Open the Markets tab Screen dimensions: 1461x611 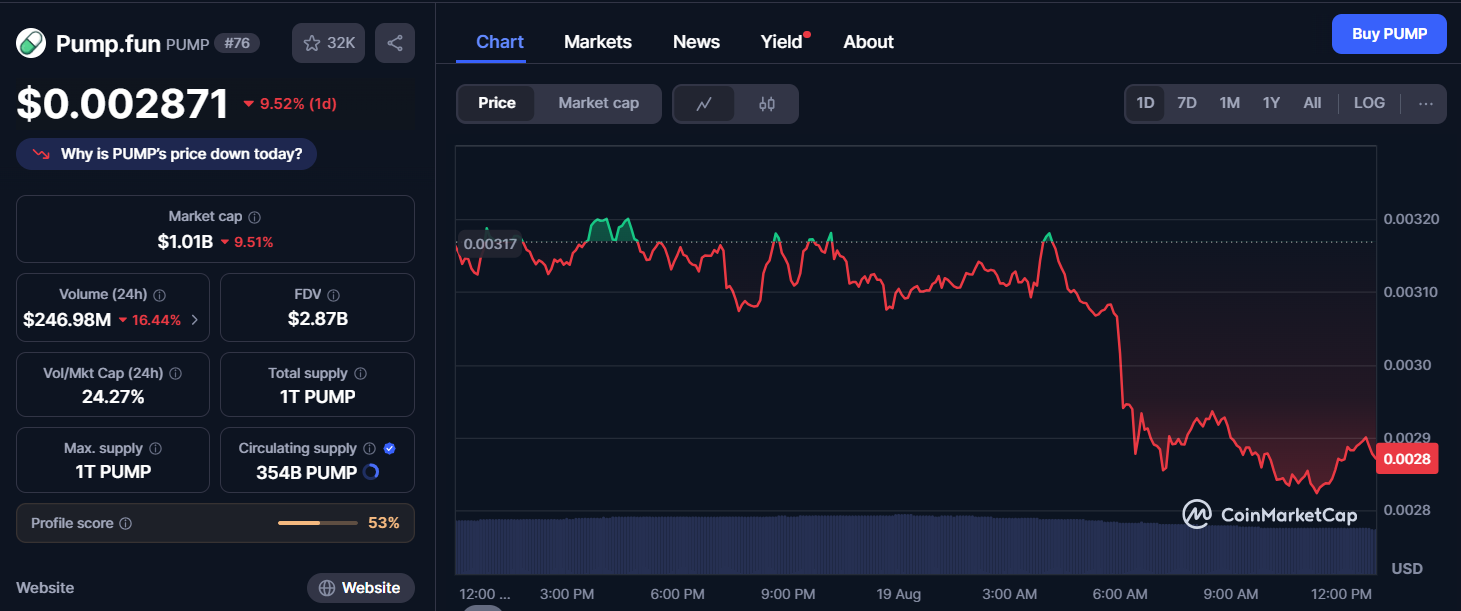point(598,42)
